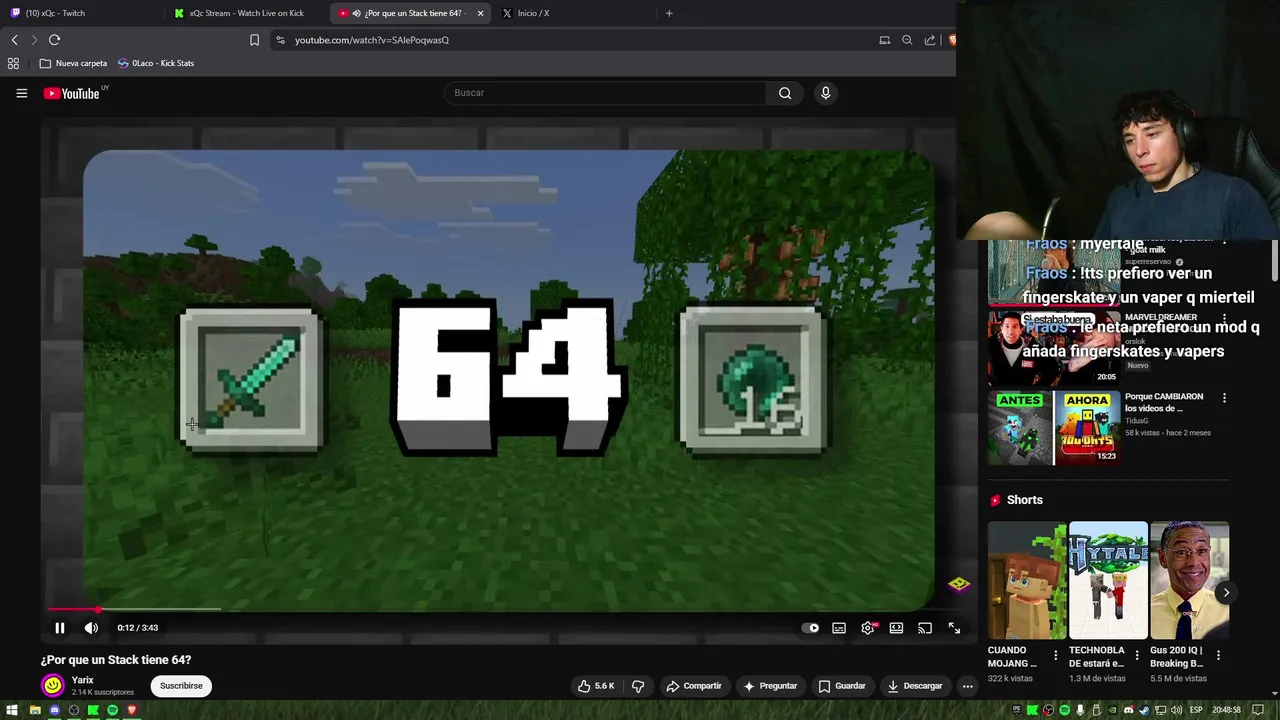1280x720 pixels.
Task: Focus the Buscar search field
Action: pos(605,93)
